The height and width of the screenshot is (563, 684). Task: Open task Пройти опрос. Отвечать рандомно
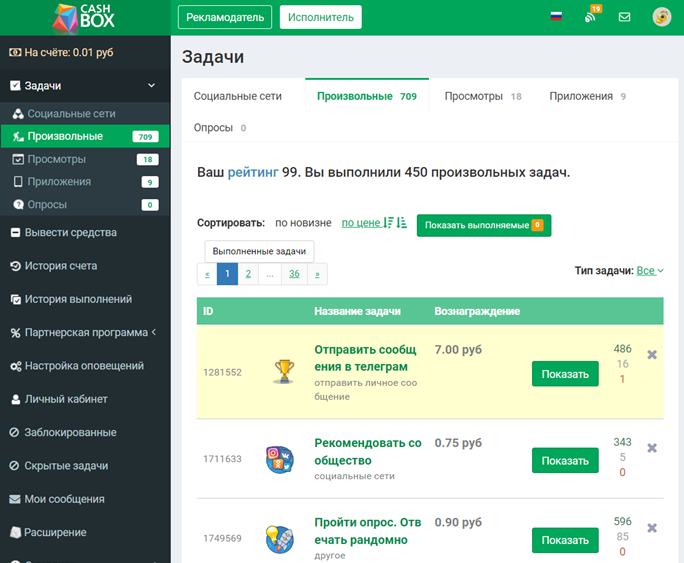[368, 531]
